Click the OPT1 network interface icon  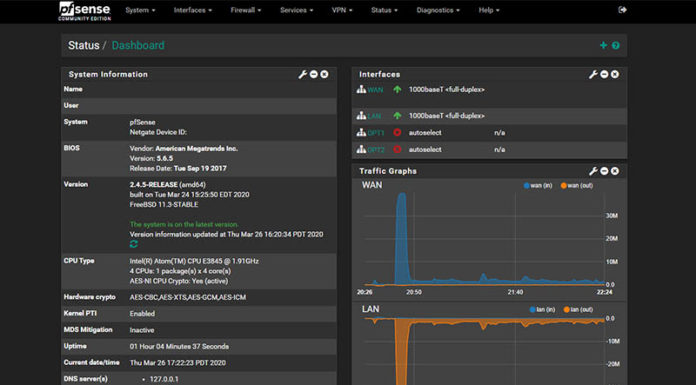361,133
